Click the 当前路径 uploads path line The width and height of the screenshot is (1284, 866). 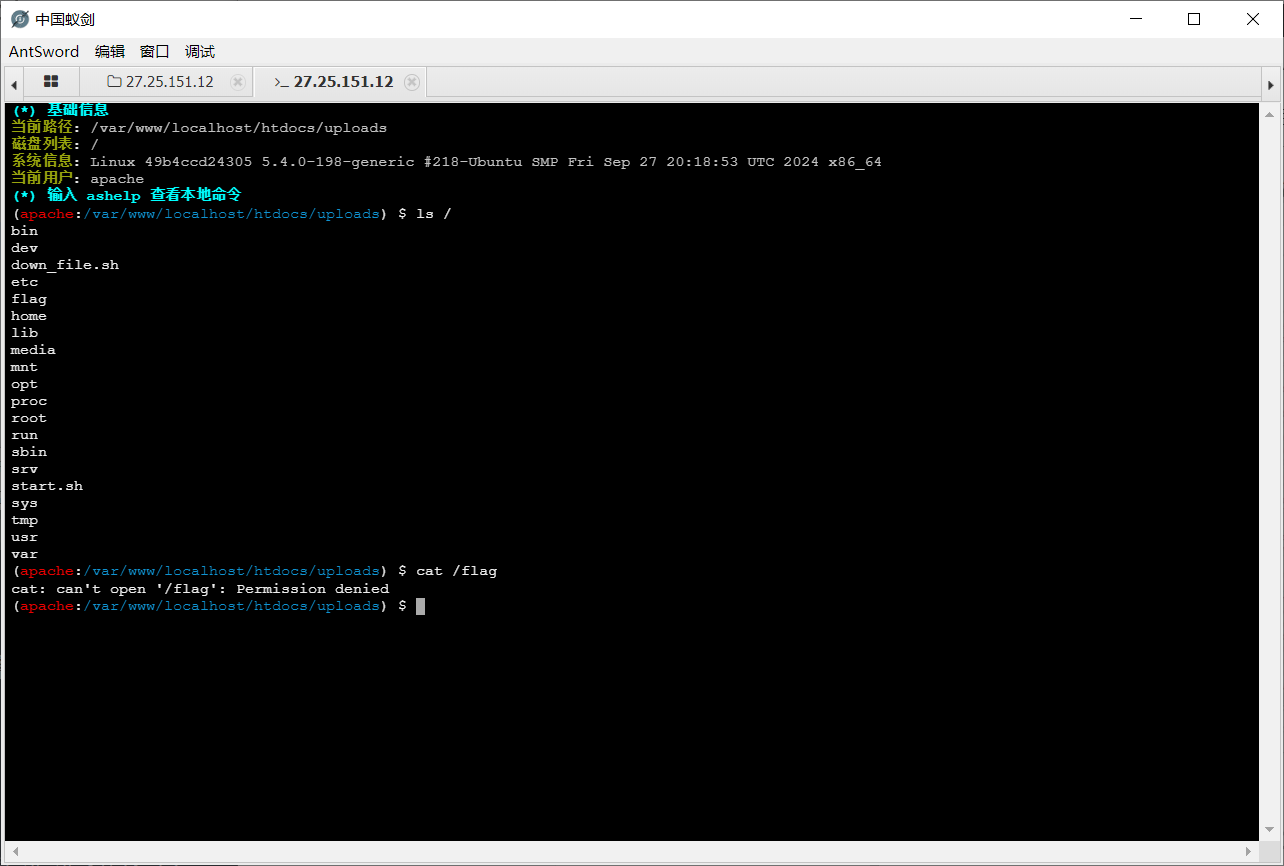pyautogui.click(x=199, y=128)
